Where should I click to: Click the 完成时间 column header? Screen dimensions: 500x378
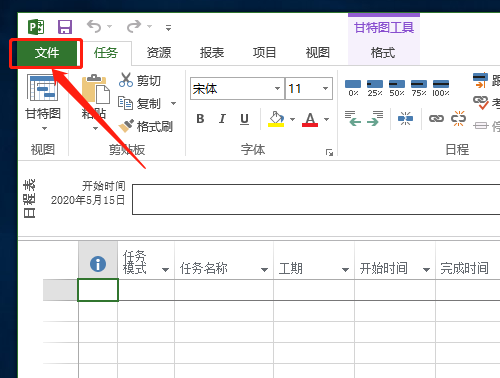click(468, 260)
